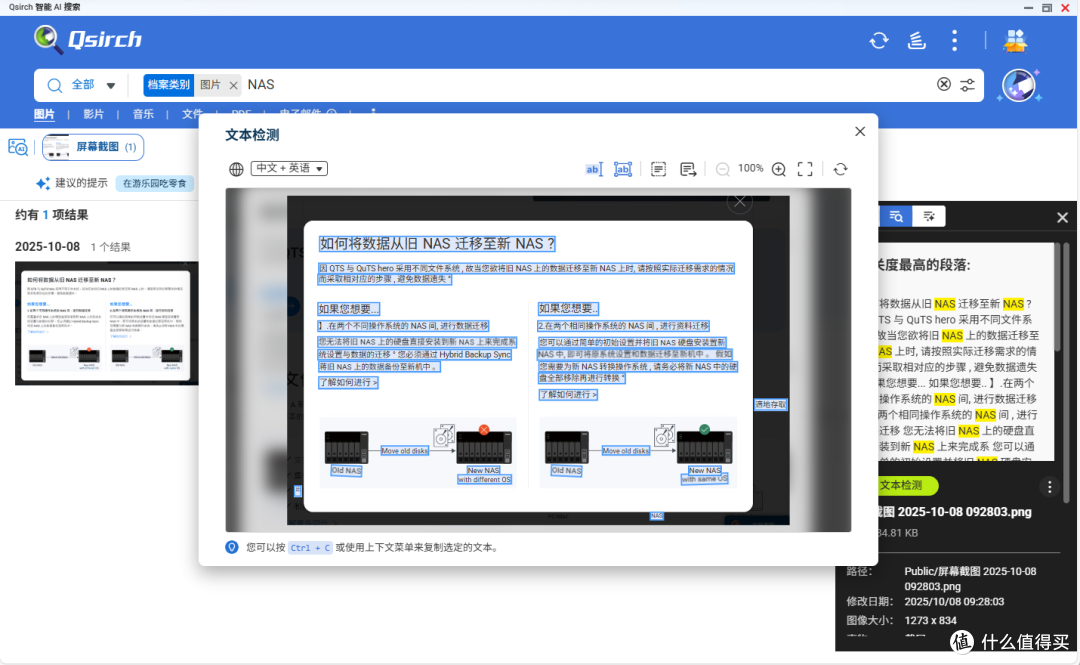1080x665 pixels.
Task: Toggle fullscreen view icon in dialog
Action: [804, 169]
